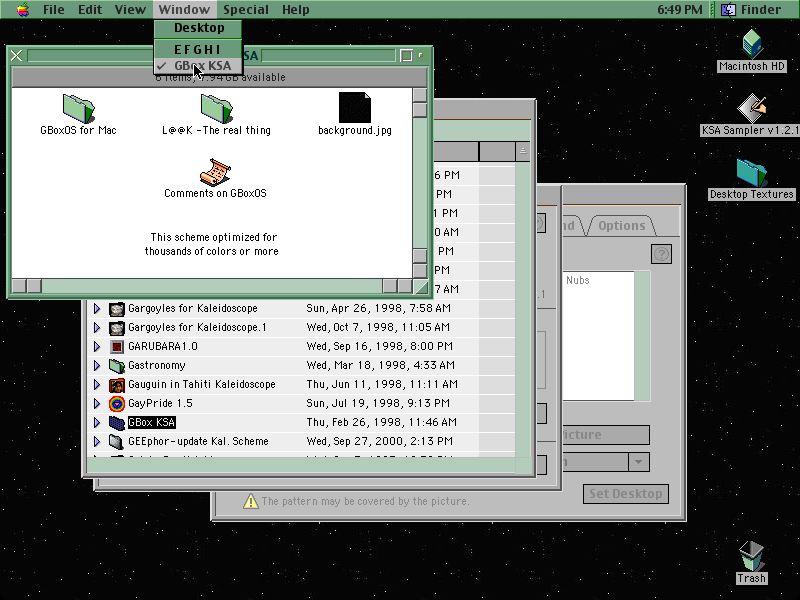
Task: Click the Gastronomy folder icon in list
Action: 117,366
